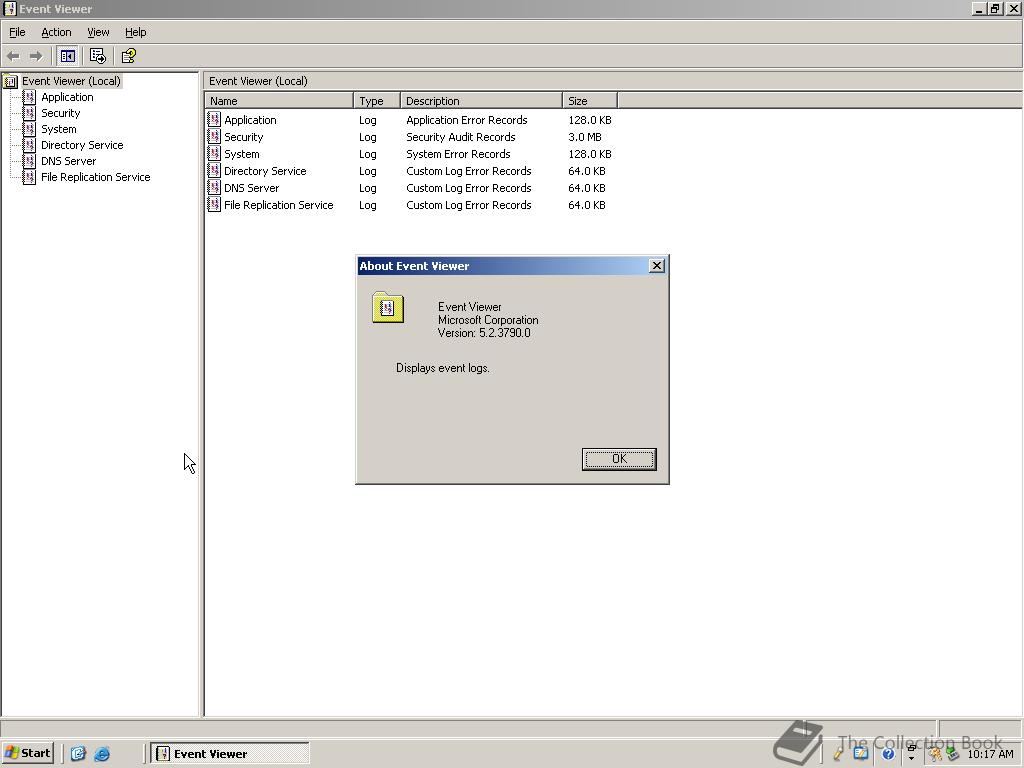Image resolution: width=1024 pixels, height=768 pixels.
Task: Select File Replication Service in tree
Action: pyautogui.click(x=95, y=177)
